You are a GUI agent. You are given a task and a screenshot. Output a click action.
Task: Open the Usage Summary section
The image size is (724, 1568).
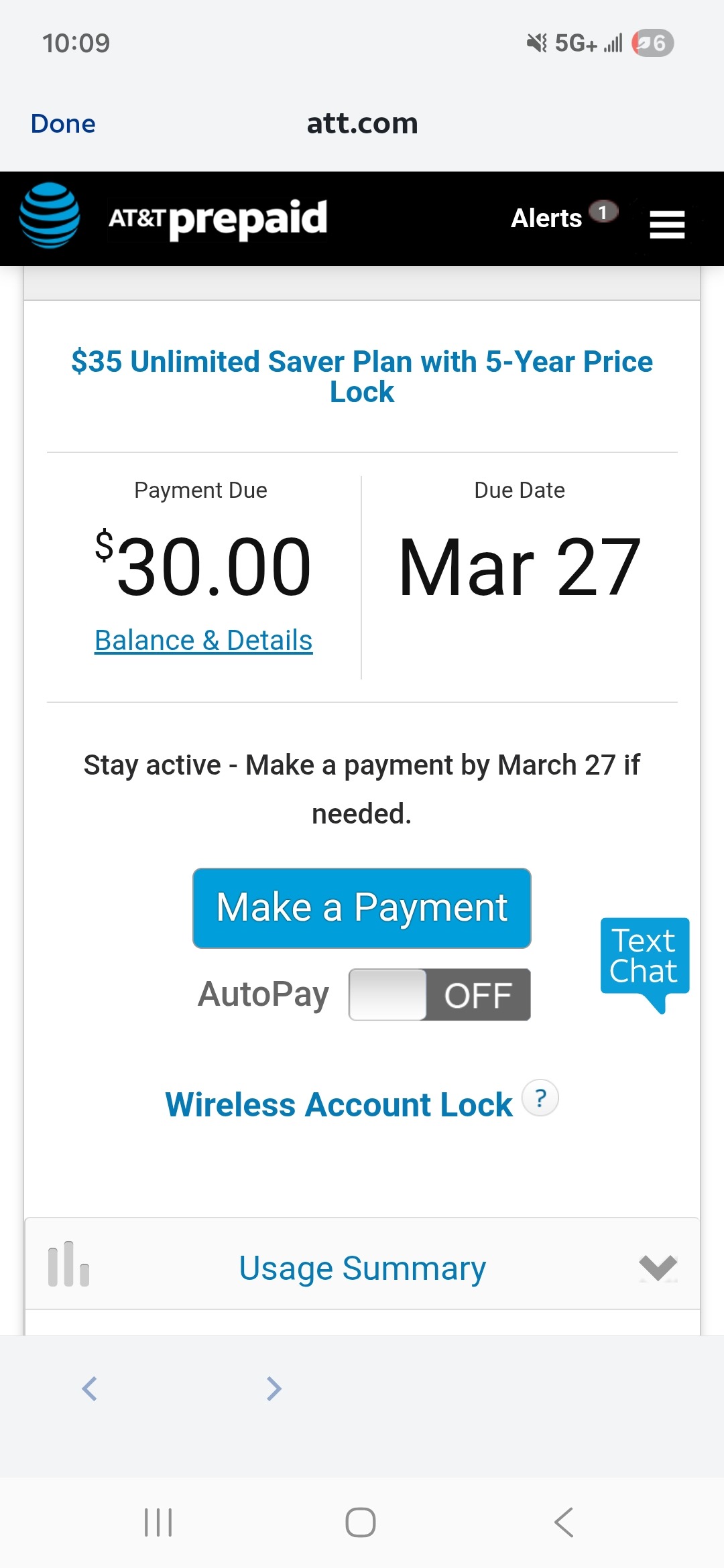(x=362, y=1268)
